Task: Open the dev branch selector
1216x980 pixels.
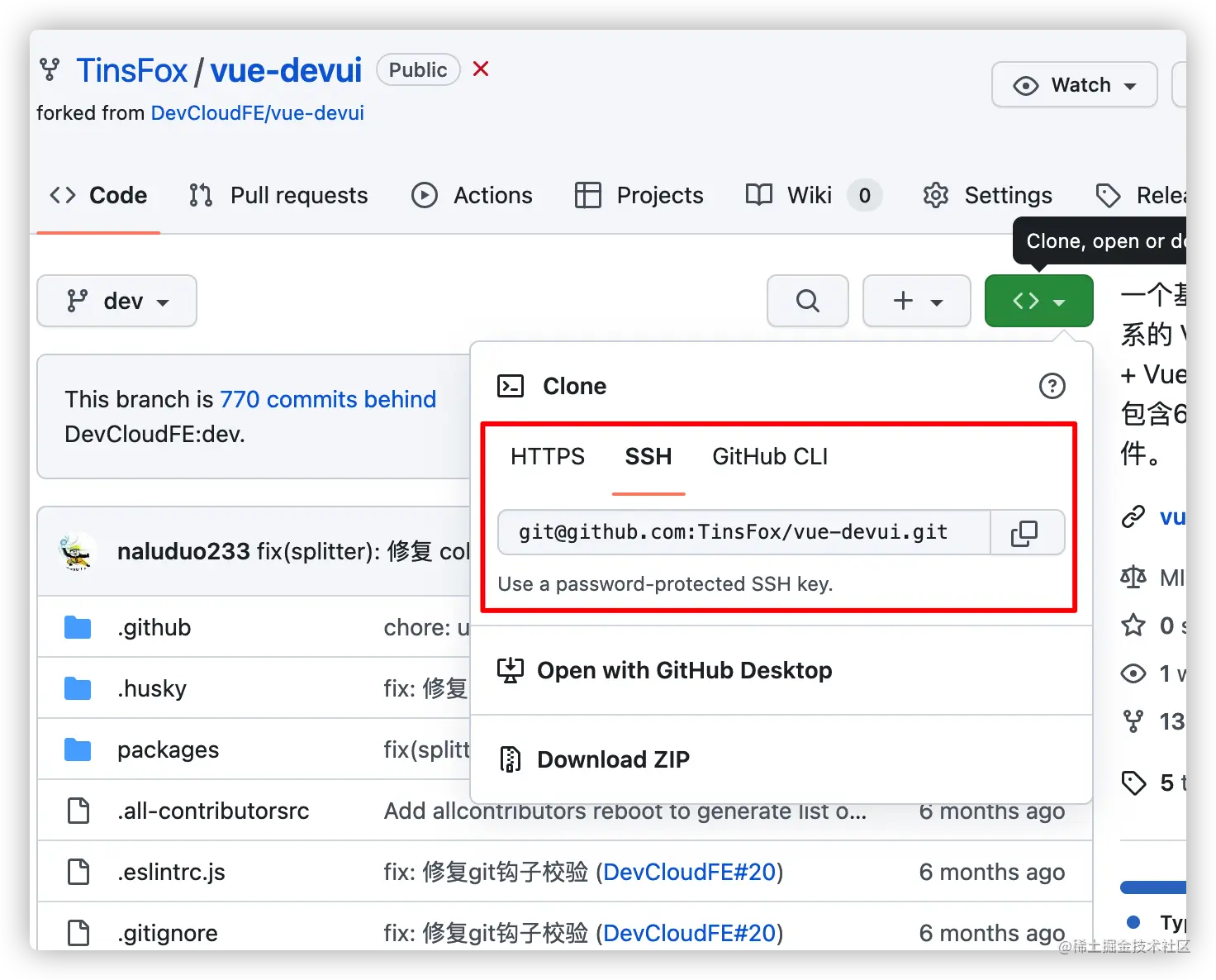Action: click(117, 301)
